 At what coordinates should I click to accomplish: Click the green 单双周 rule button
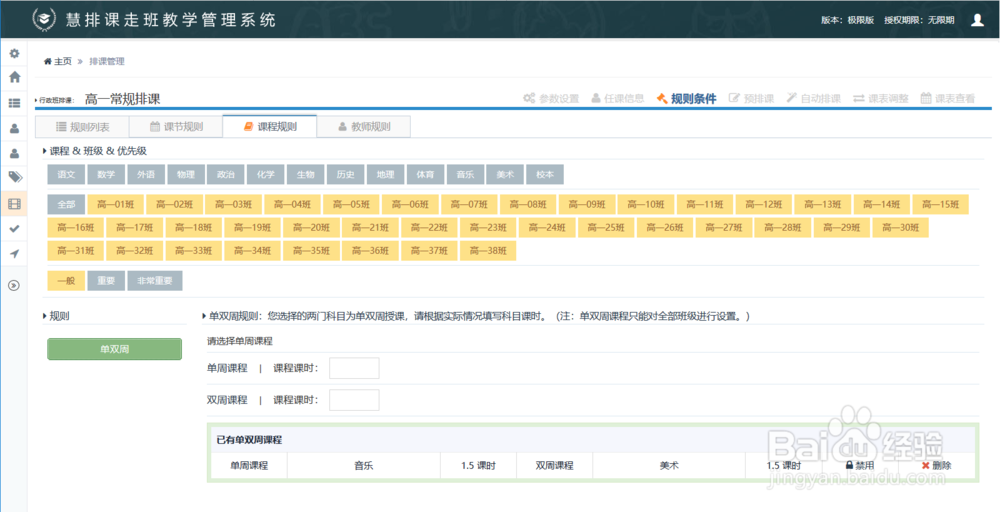115,349
